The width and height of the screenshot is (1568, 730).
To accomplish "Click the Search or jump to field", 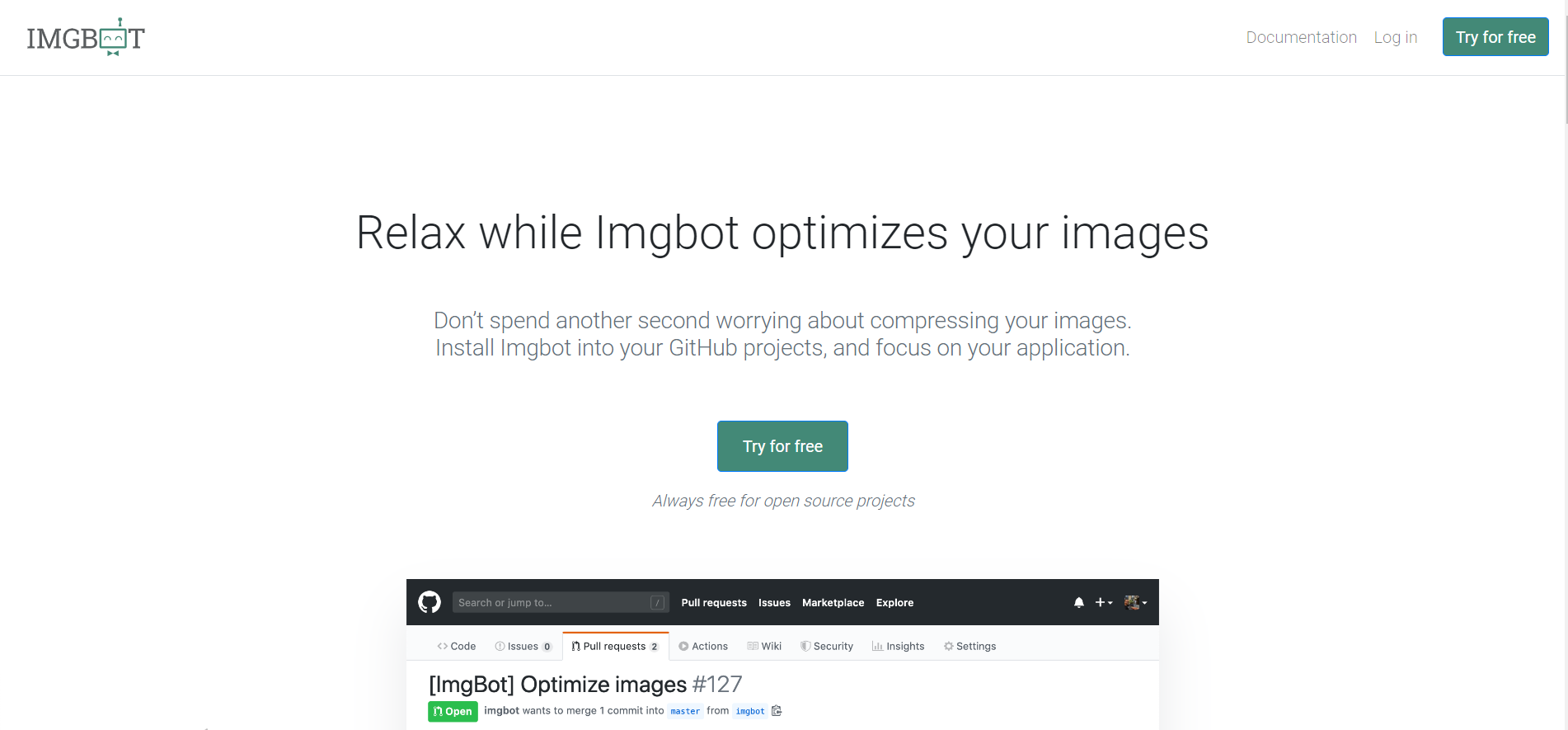I will click(x=552, y=603).
